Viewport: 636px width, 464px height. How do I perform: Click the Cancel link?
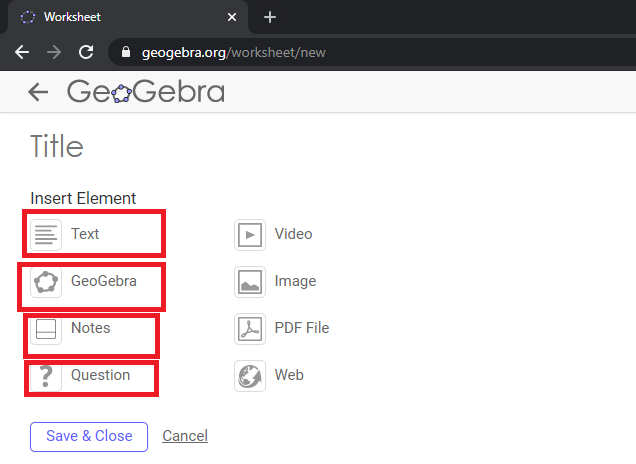coord(185,436)
